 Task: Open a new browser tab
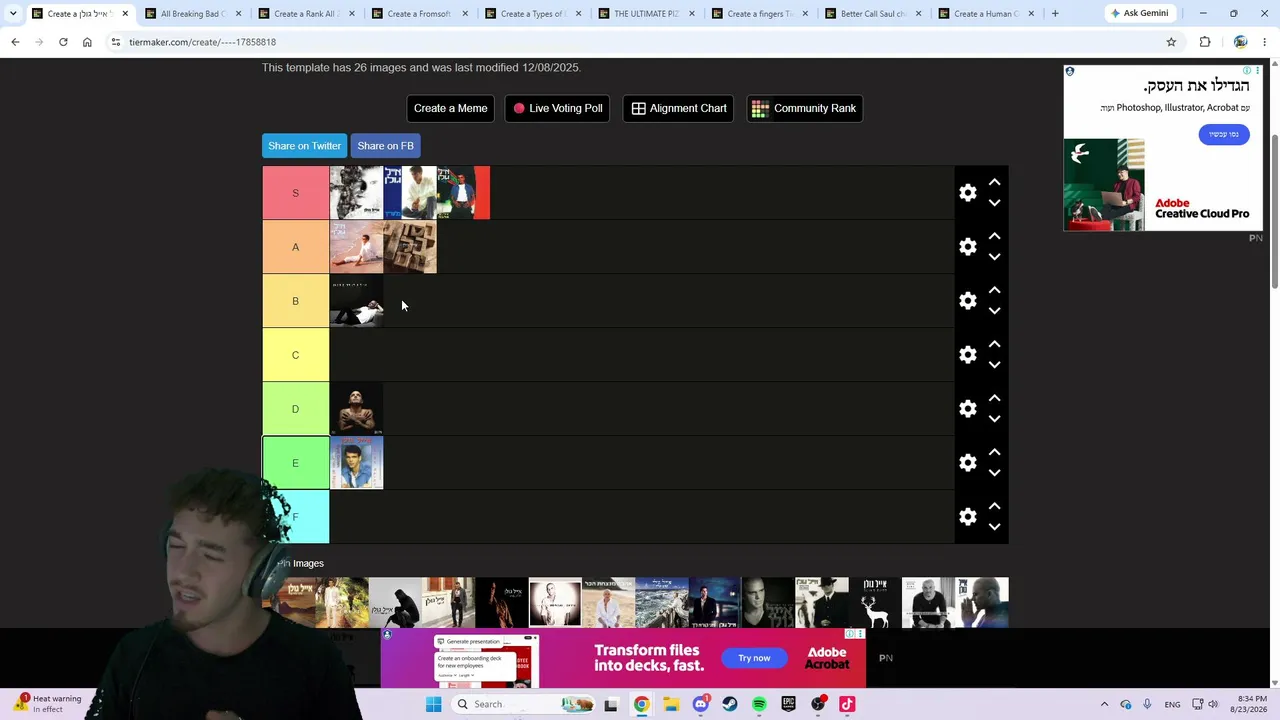coord(1055,14)
